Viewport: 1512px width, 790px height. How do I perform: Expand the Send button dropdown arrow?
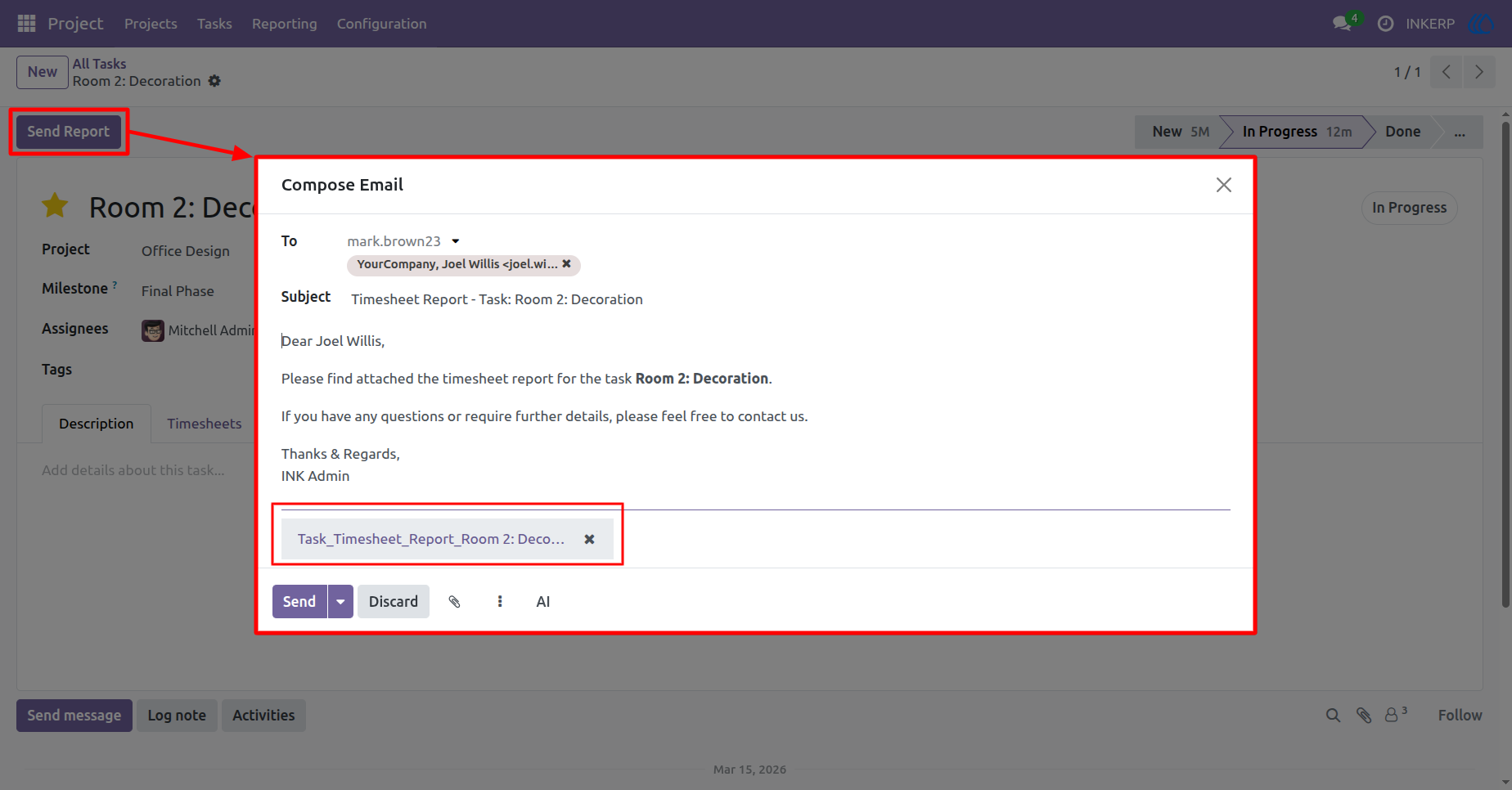point(340,602)
